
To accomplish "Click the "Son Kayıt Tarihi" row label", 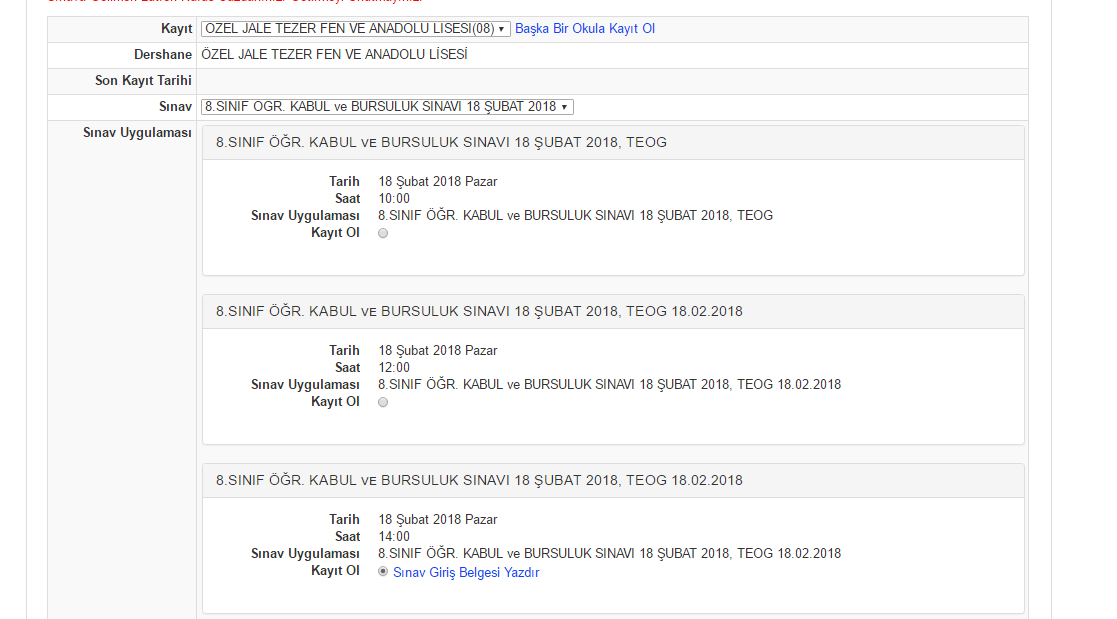I will tap(143, 80).
